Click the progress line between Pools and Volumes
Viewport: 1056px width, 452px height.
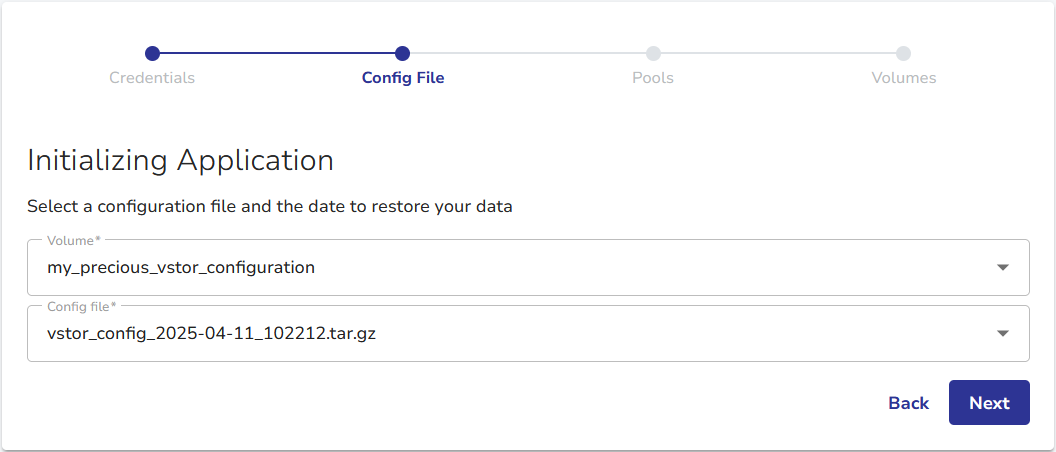pyautogui.click(x=778, y=53)
